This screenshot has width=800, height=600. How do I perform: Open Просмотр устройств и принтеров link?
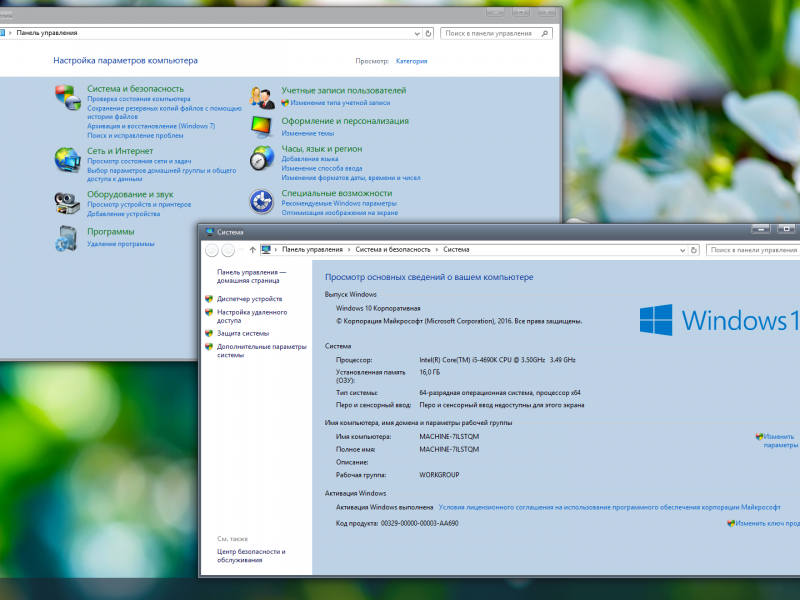(x=139, y=204)
